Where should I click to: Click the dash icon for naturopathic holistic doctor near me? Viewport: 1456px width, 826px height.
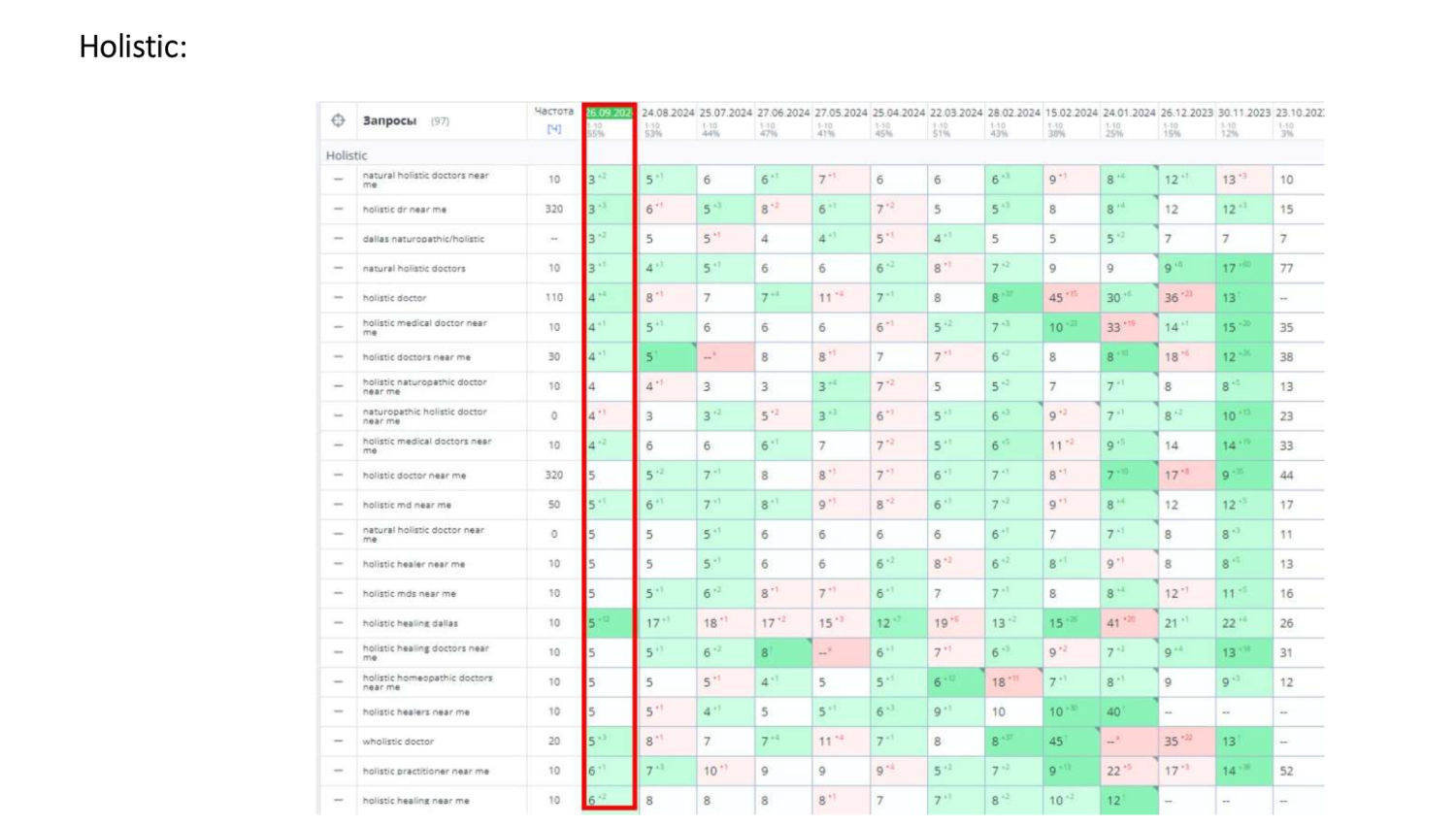point(338,415)
